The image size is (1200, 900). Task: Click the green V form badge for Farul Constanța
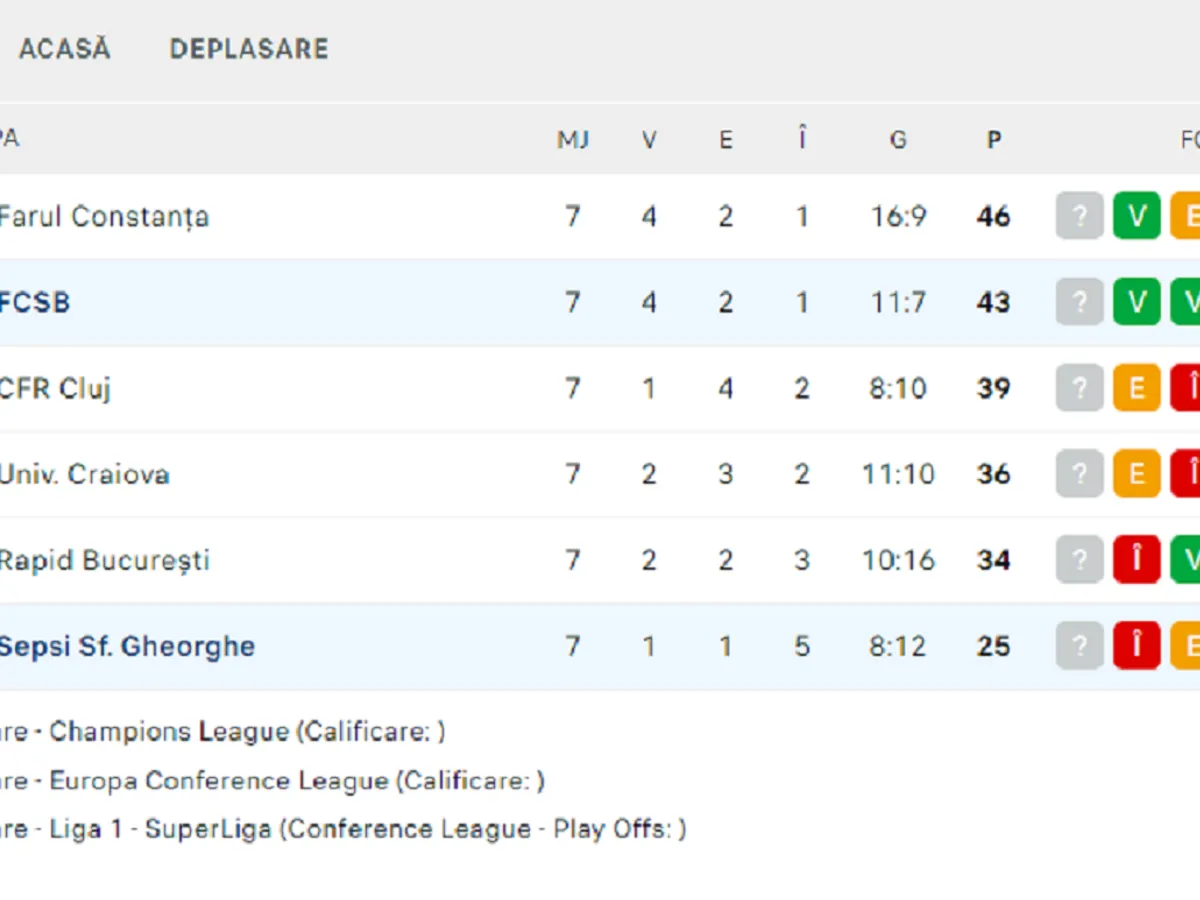coord(1137,216)
